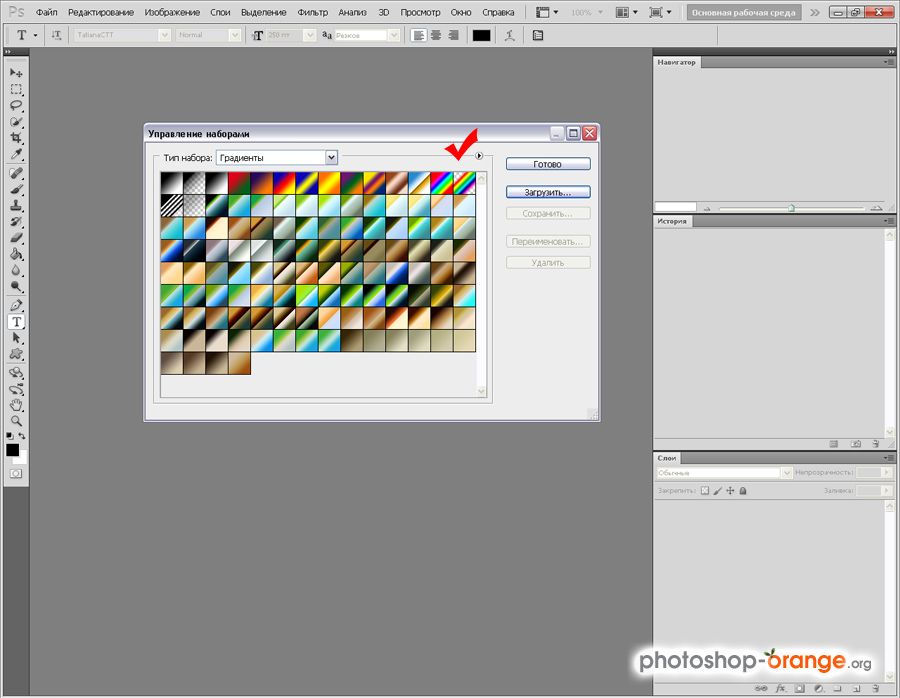Select the Brush tool

click(x=16, y=189)
